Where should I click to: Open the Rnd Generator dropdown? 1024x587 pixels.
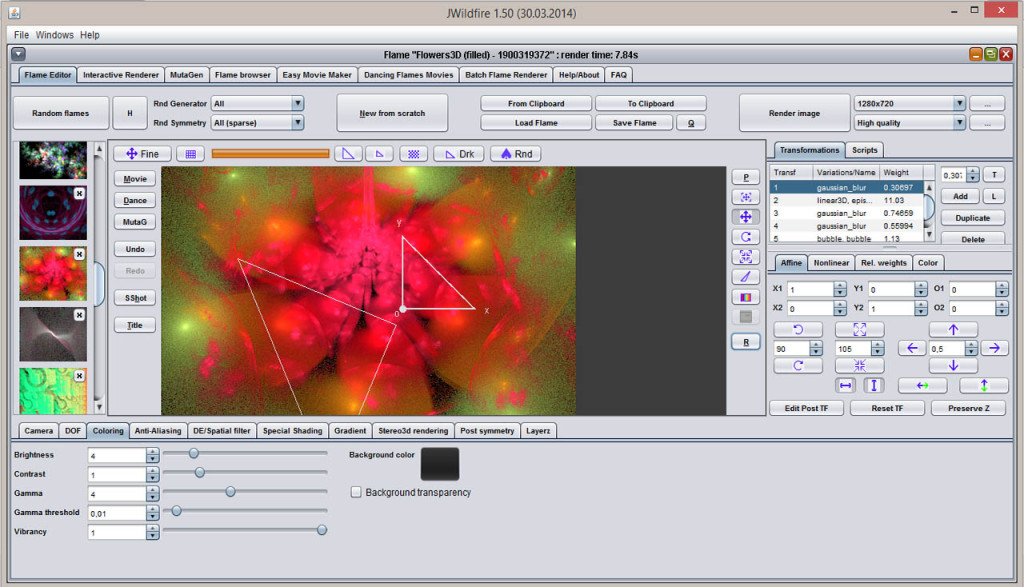click(x=257, y=104)
